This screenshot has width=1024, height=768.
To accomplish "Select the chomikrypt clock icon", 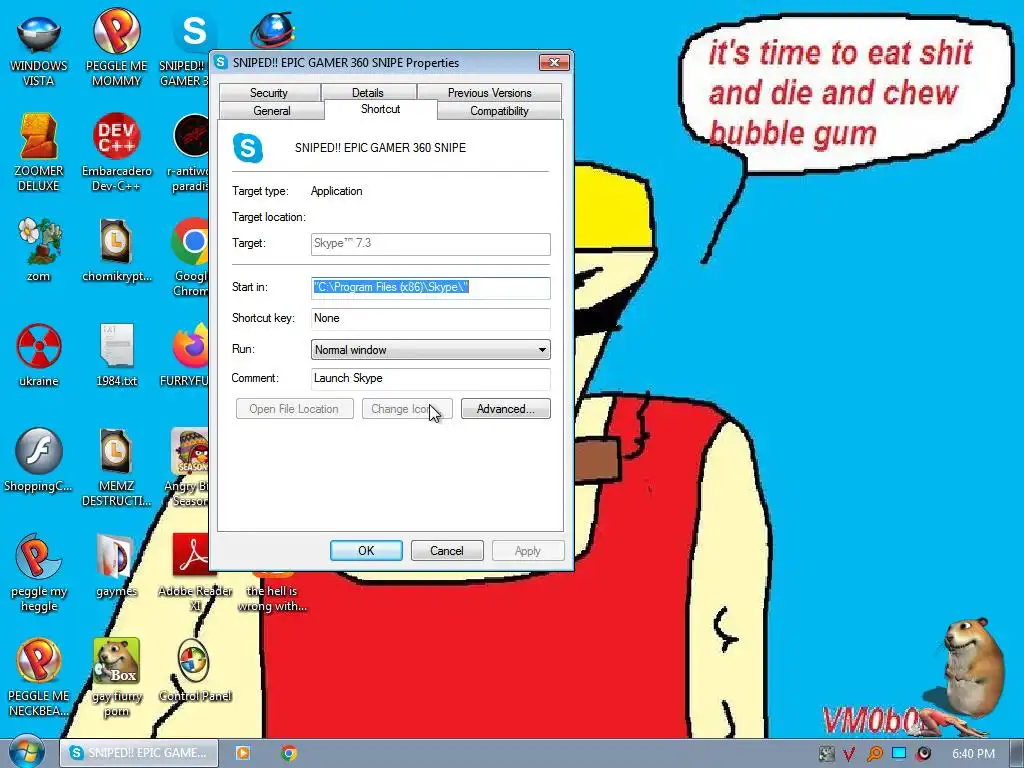I will (116, 250).
